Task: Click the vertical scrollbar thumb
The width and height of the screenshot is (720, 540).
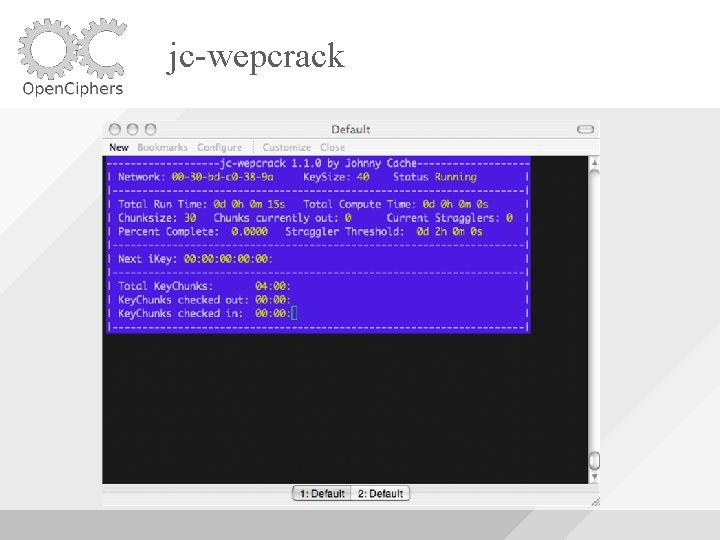Action: 594,460
